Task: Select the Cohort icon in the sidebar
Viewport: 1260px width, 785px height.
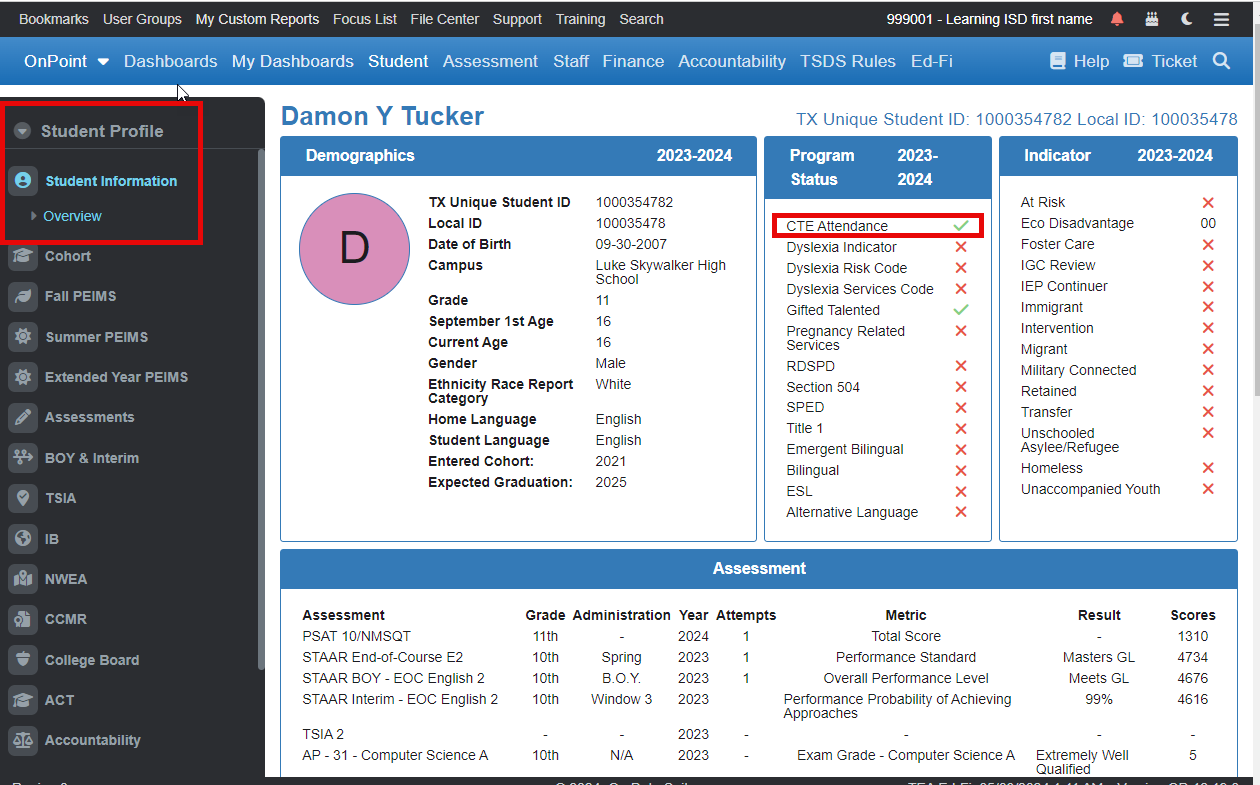Action: 22,256
